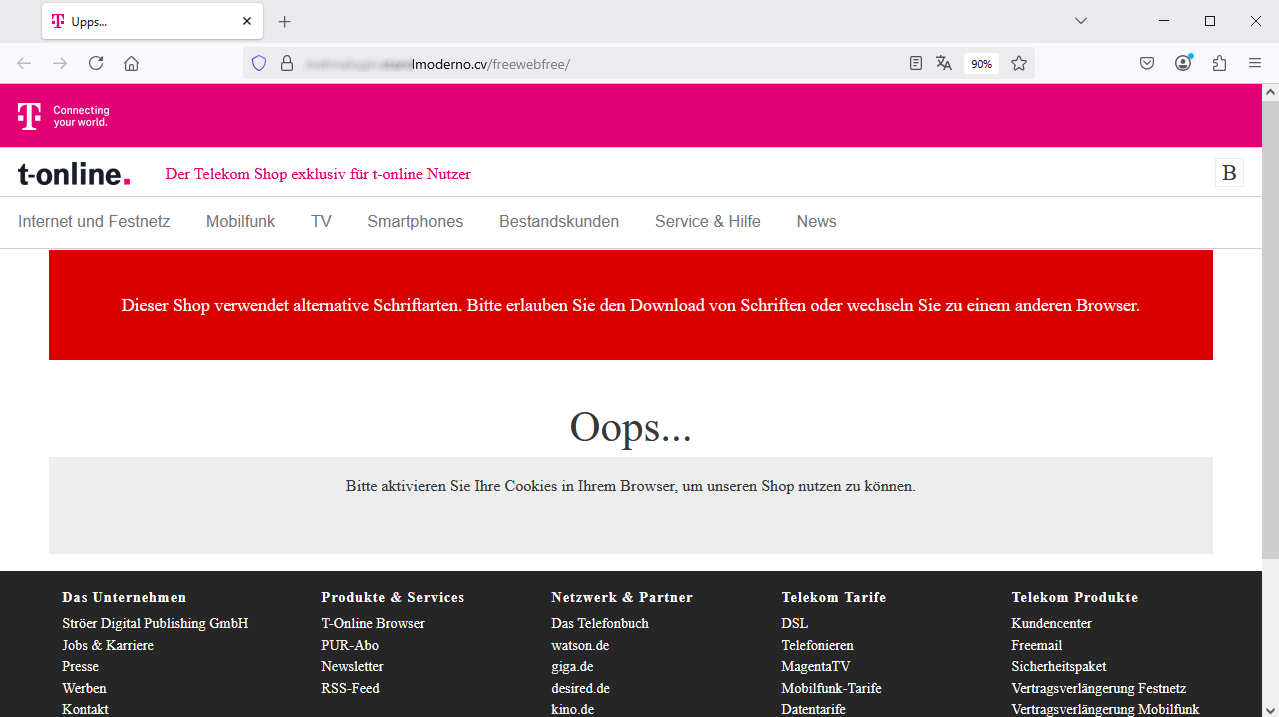Go to the browser home page
This screenshot has height=717, width=1279.
point(131,63)
